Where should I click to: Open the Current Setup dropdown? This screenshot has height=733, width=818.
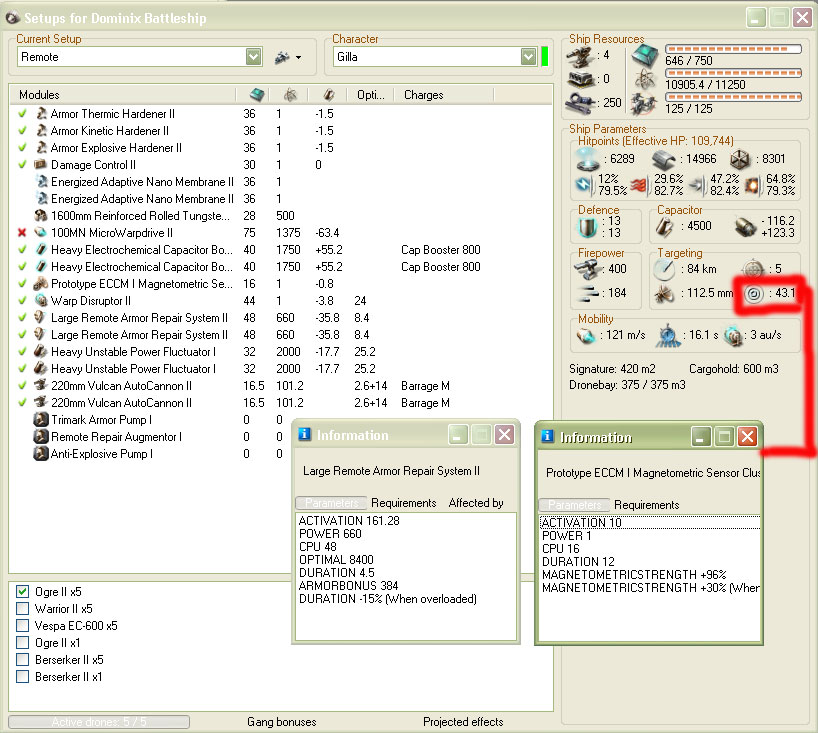coord(254,57)
